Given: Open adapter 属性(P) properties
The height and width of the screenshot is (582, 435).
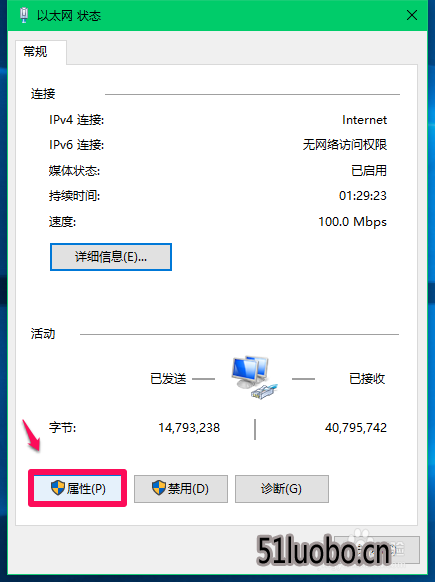Looking at the screenshot, I should pos(78,488).
